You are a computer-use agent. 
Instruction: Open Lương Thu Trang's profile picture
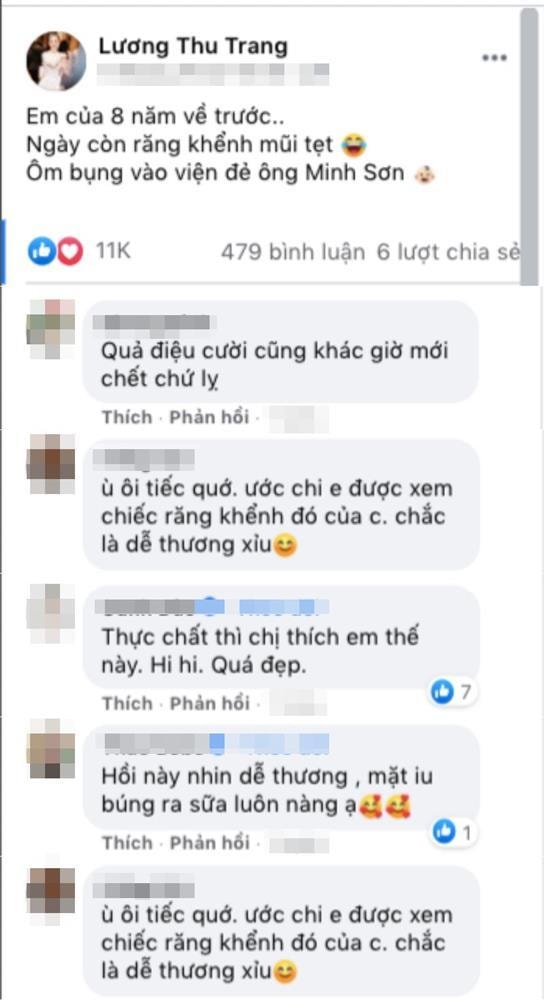pos(56,60)
